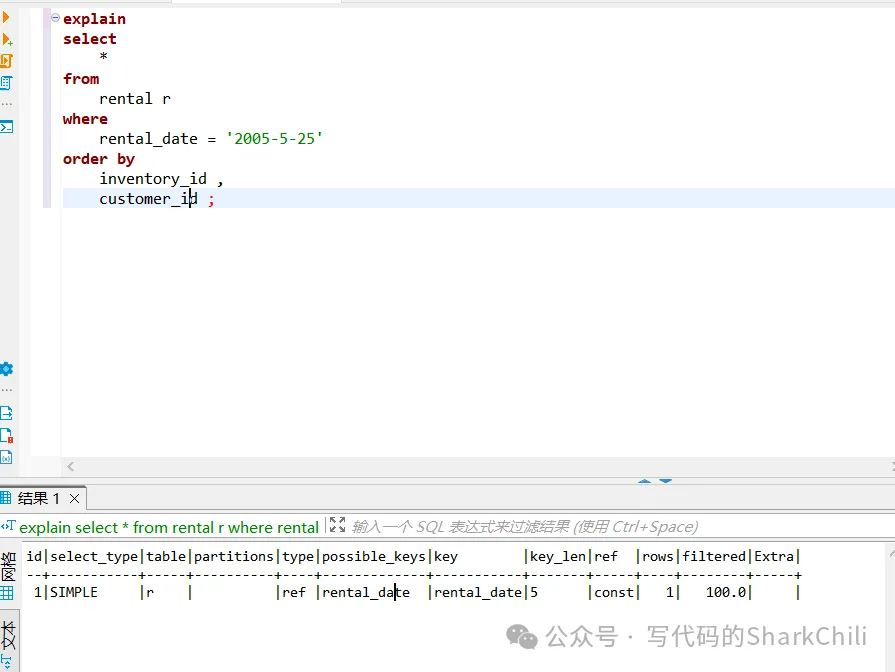Image resolution: width=895 pixels, height=672 pixels.
Task: Execute SQL in a new tab
Action: click(x=6, y=40)
